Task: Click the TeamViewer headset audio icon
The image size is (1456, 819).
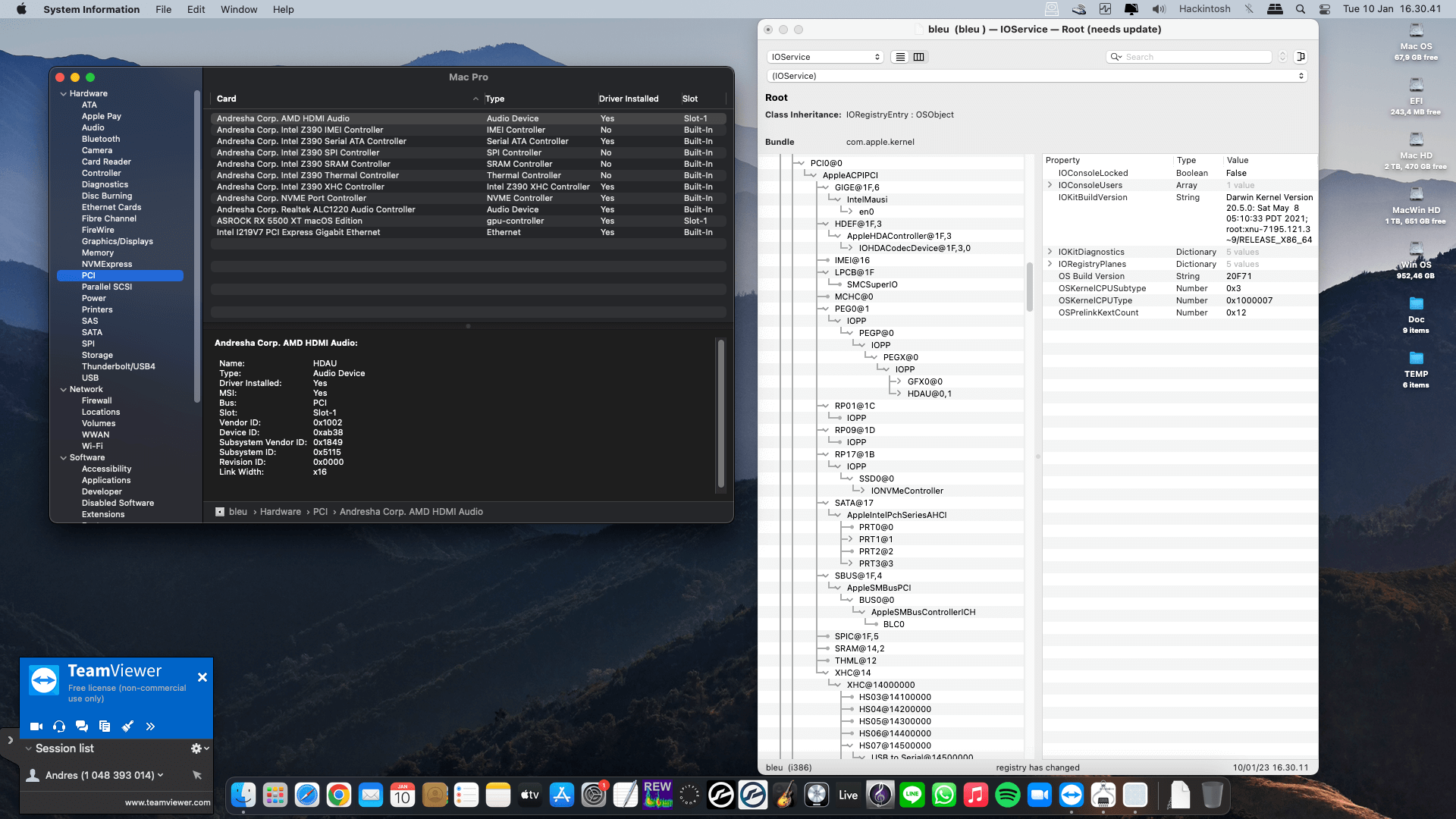Action: coord(59,726)
